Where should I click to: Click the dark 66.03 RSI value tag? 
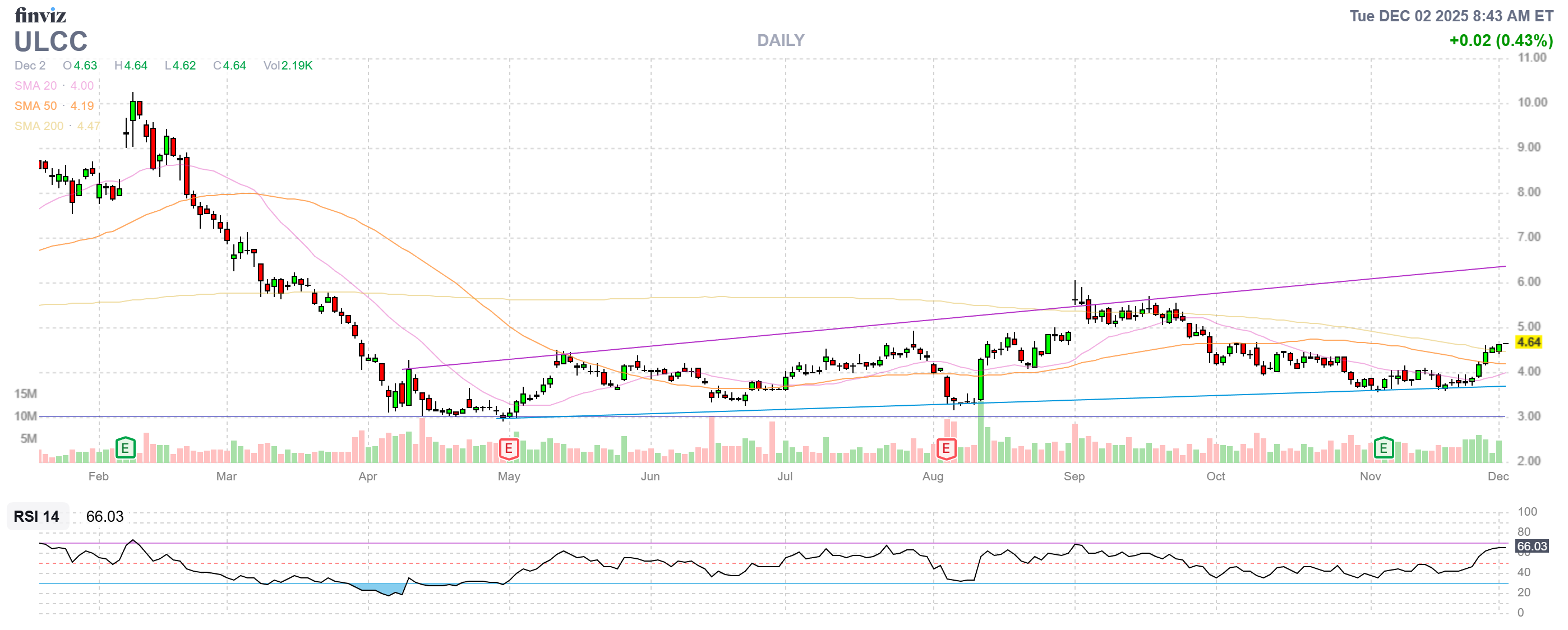click(1531, 546)
